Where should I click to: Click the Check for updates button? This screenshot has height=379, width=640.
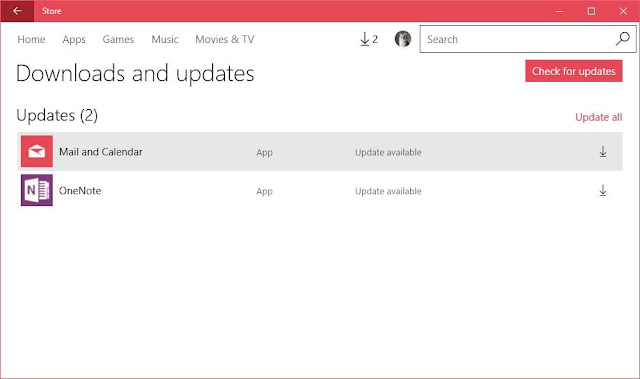(x=573, y=71)
